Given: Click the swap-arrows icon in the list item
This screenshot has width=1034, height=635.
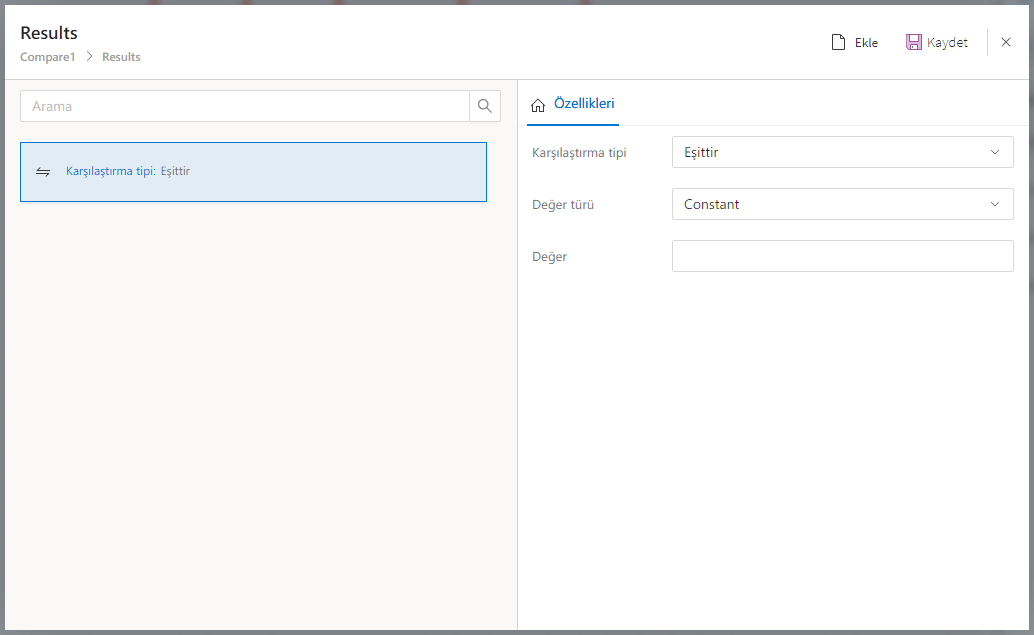Looking at the screenshot, I should click(43, 171).
